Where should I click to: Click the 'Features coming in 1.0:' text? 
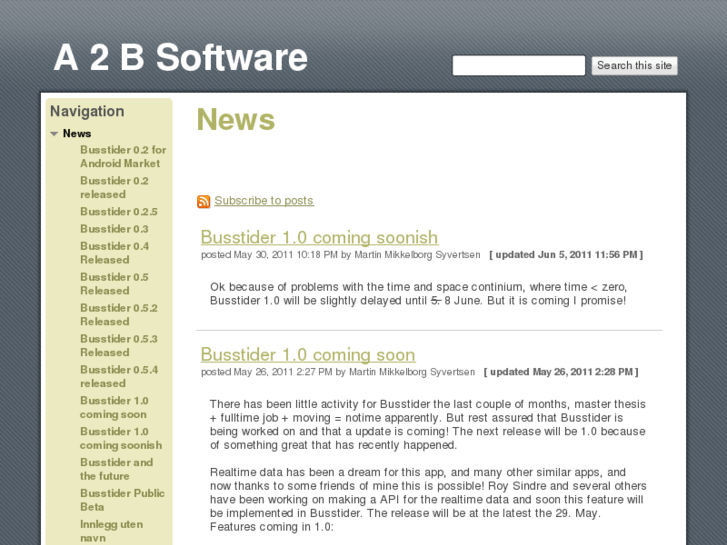coord(272,527)
